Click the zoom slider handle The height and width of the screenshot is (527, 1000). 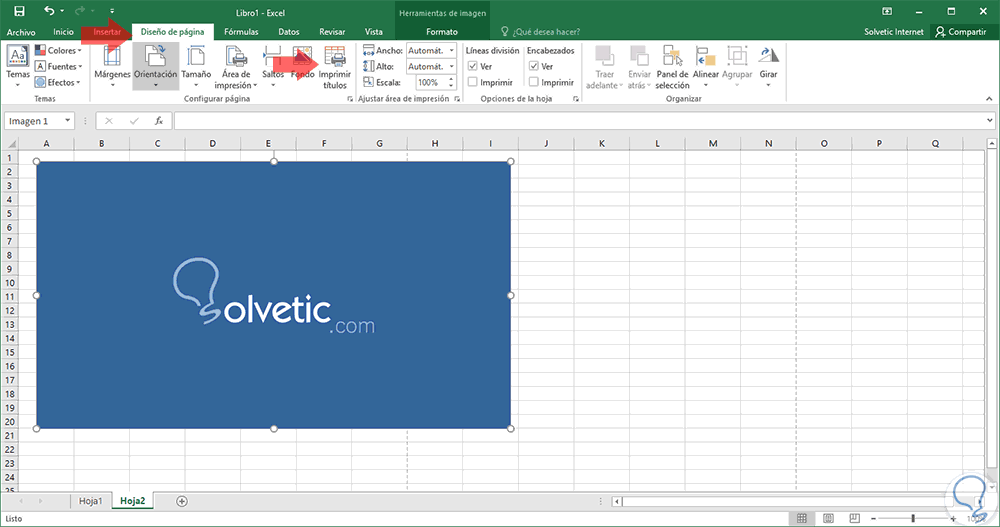pyautogui.click(x=913, y=519)
